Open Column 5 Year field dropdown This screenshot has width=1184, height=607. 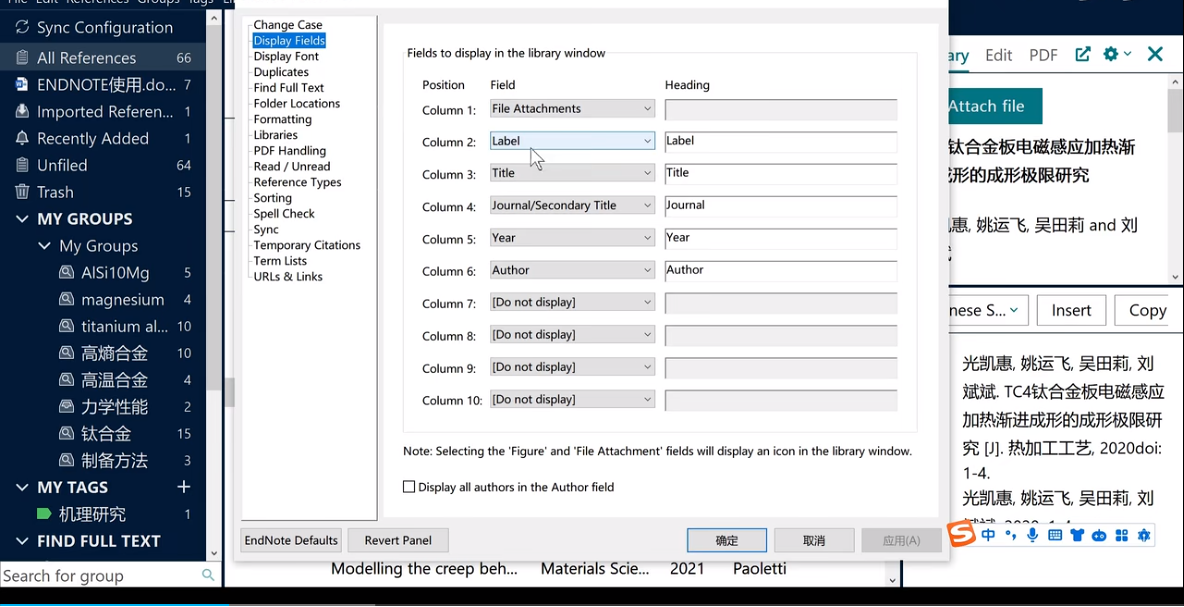coord(572,238)
